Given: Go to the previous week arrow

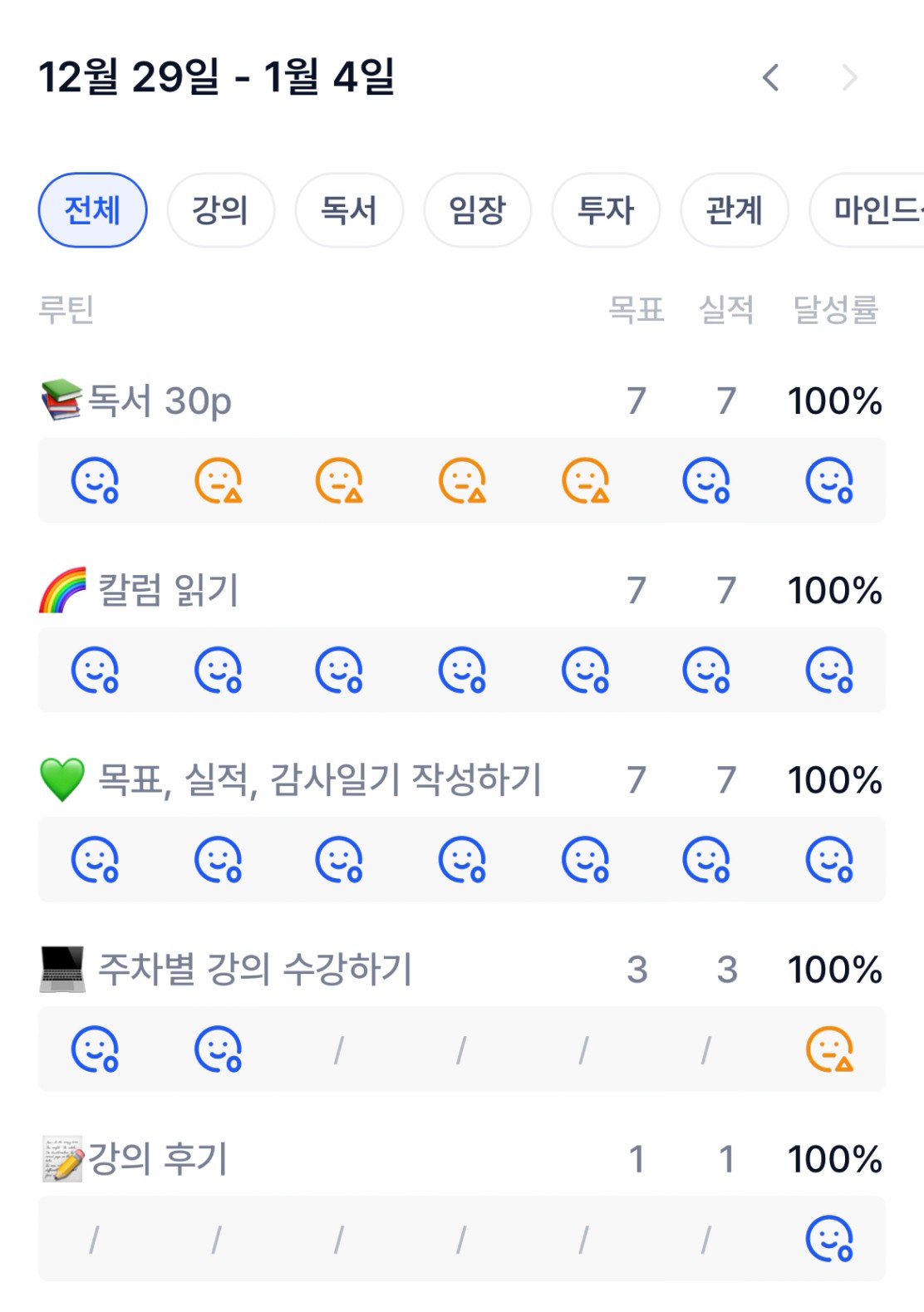Looking at the screenshot, I should point(771,78).
